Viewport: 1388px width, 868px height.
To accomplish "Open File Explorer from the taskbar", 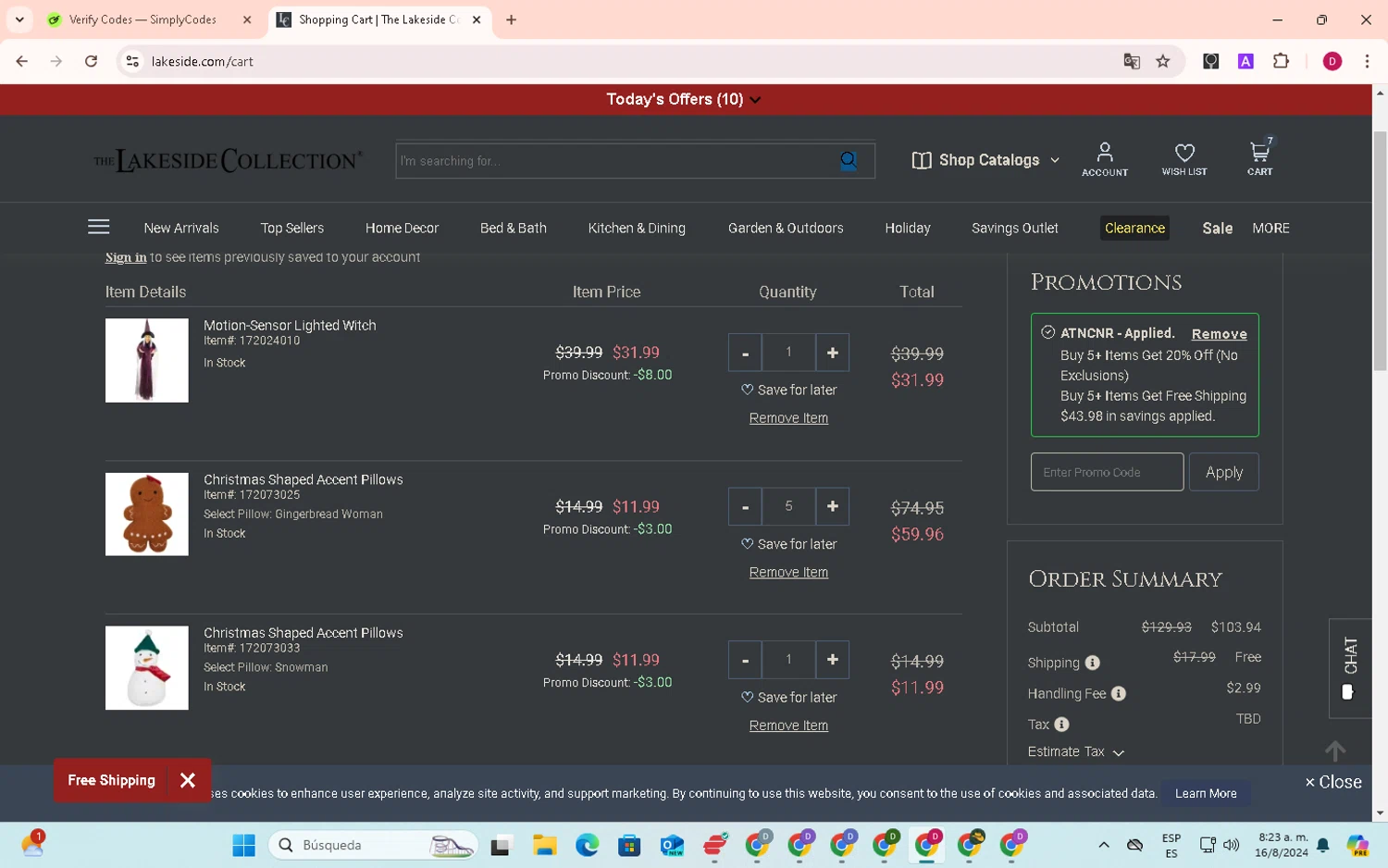I will (x=544, y=845).
